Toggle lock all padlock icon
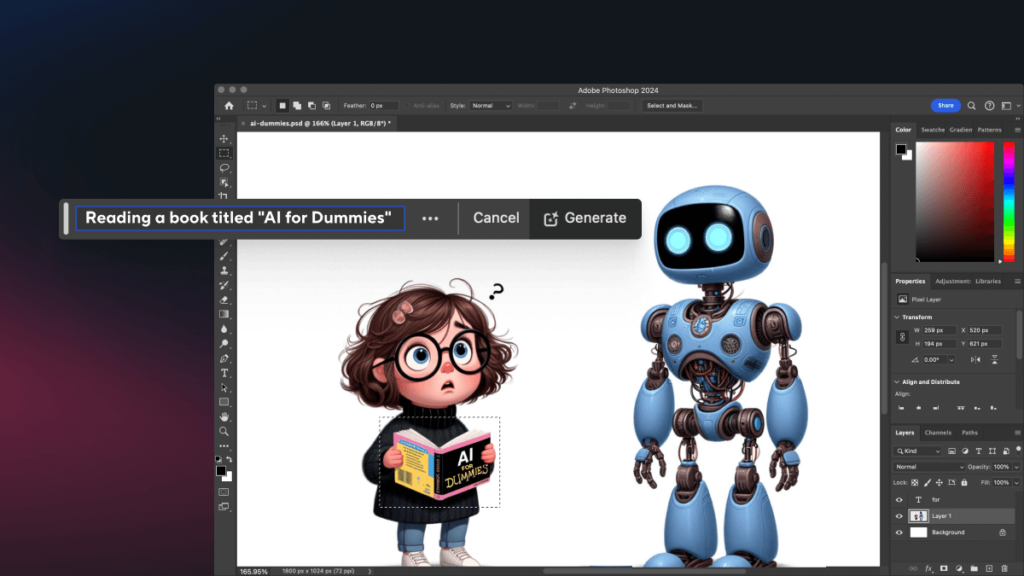Screen dimensions: 1024x576 pos(964,483)
